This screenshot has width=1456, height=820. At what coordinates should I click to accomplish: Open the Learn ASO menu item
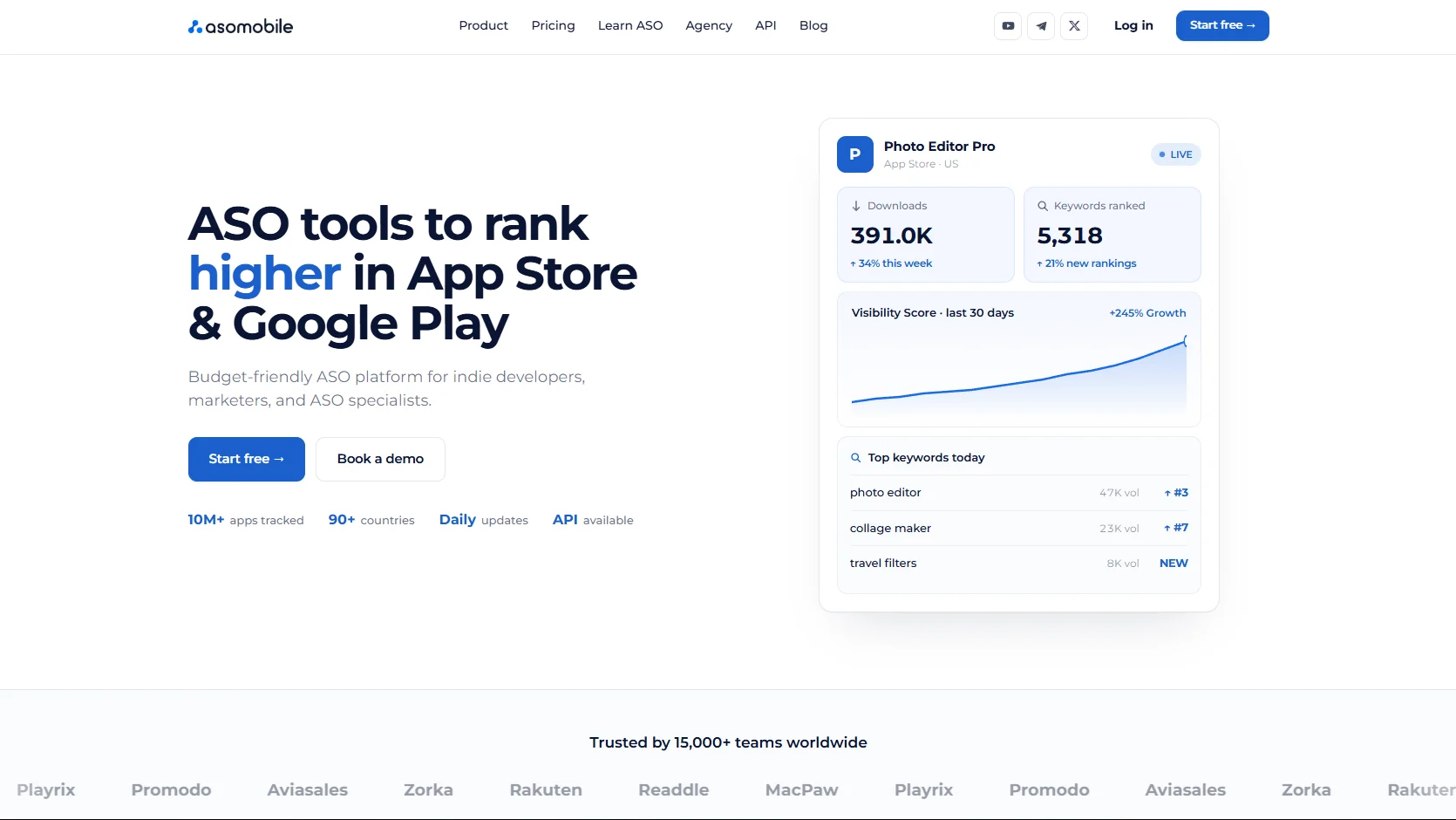(630, 26)
